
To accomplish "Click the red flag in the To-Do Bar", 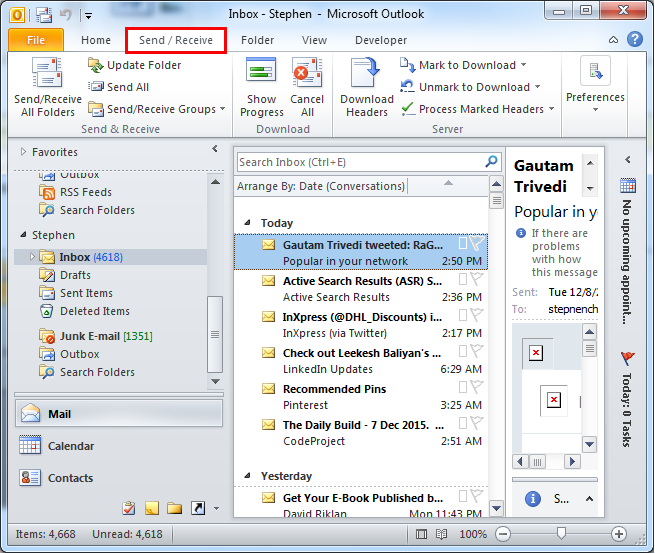I will pos(627,358).
